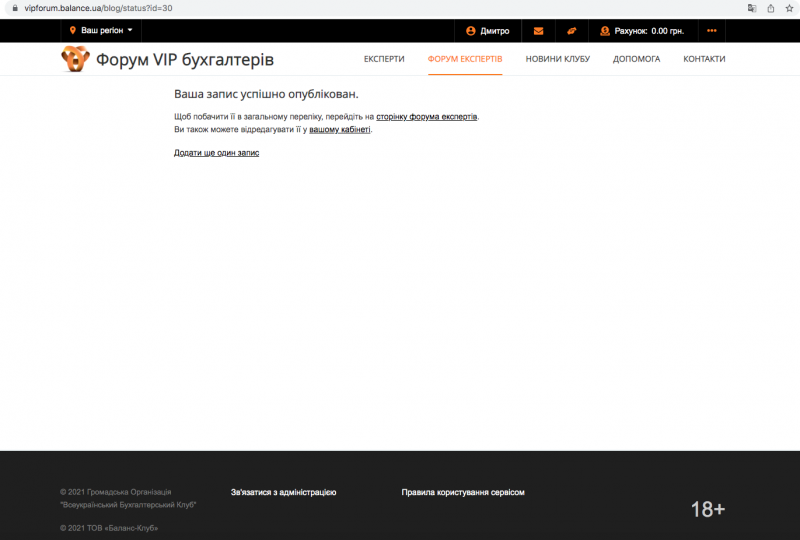Image resolution: width=800 pixels, height=540 pixels.
Task: Open the ДОПОМОГА menu item
Action: (x=636, y=59)
